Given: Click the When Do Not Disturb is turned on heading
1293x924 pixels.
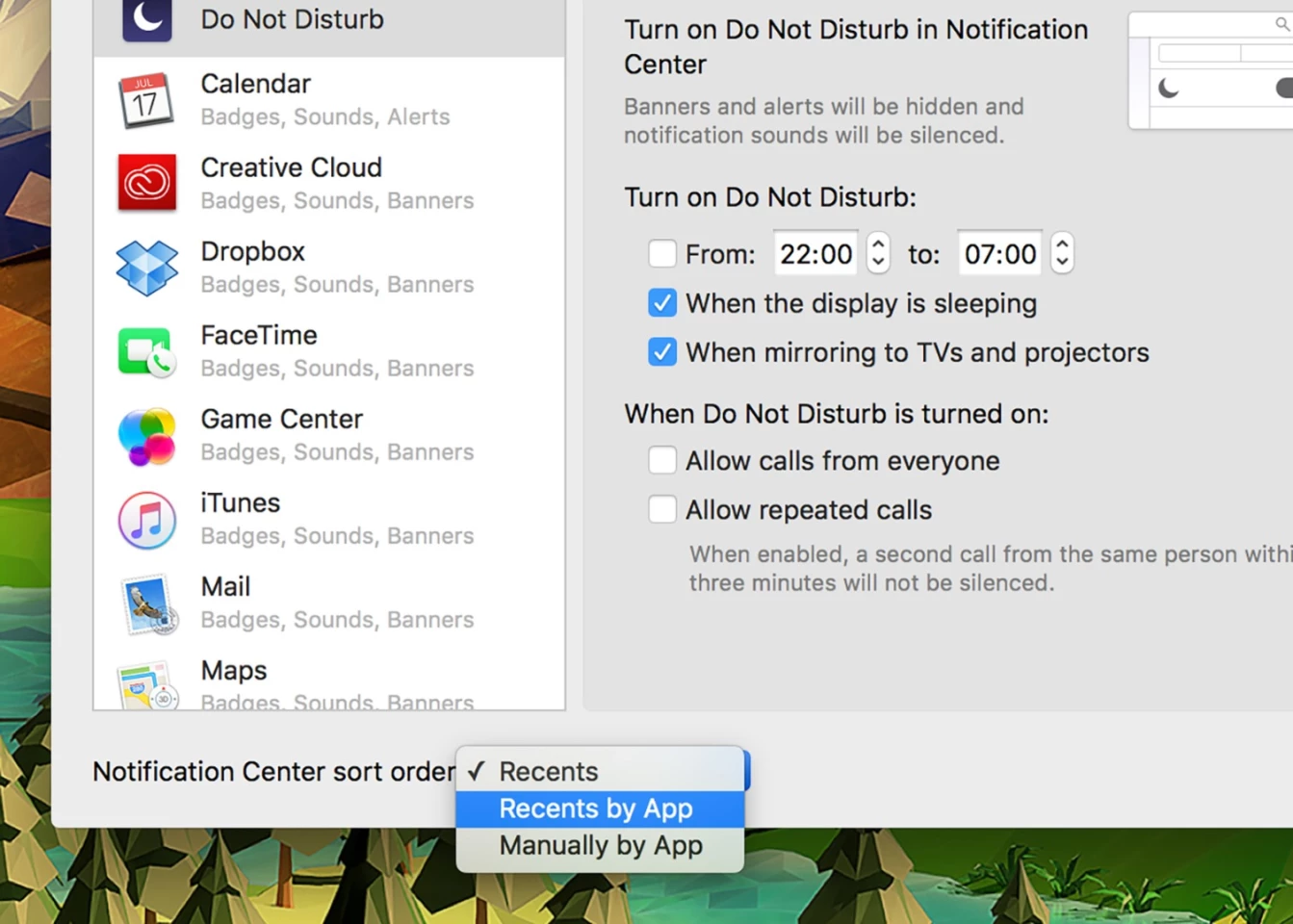Looking at the screenshot, I should 837,414.
